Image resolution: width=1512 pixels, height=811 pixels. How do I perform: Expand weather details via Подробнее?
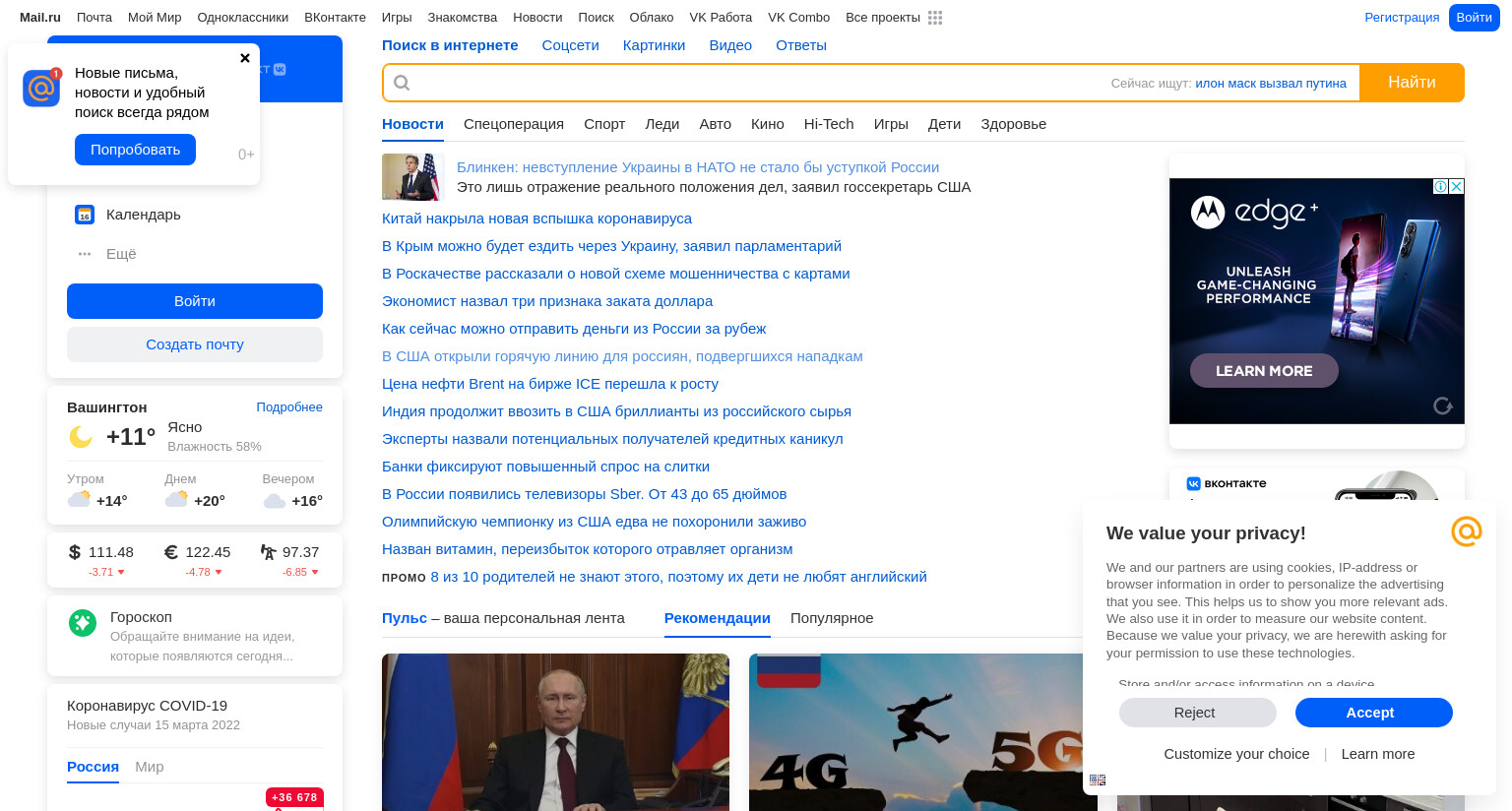pyautogui.click(x=289, y=407)
